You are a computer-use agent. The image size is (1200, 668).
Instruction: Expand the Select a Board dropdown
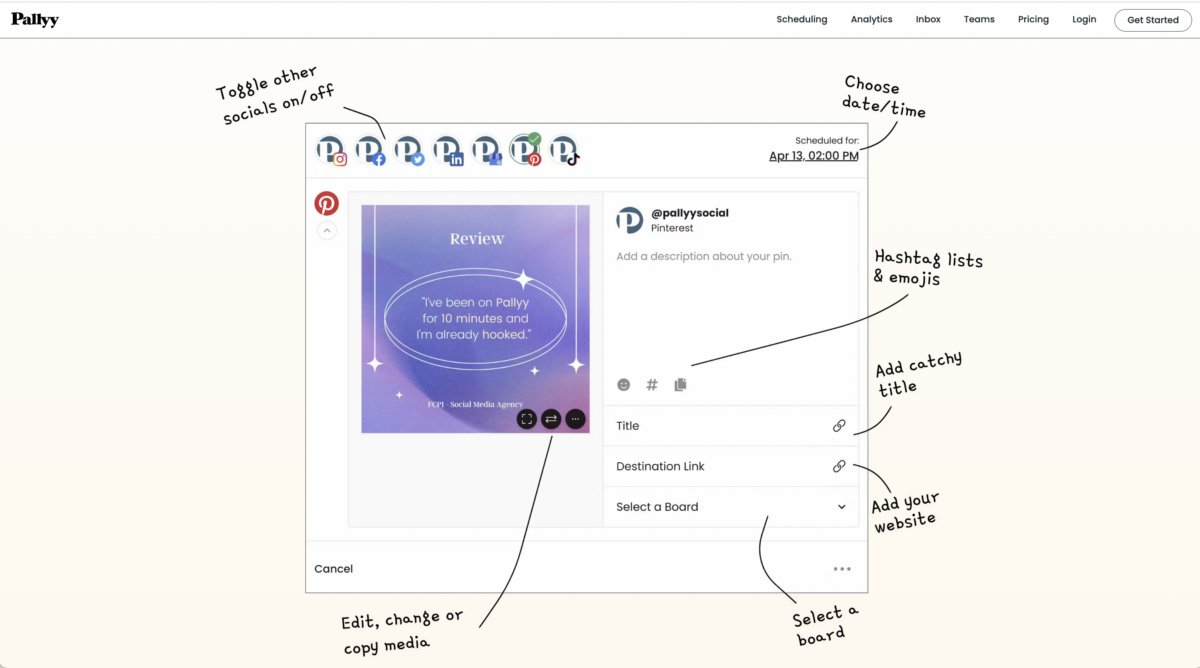[841, 507]
